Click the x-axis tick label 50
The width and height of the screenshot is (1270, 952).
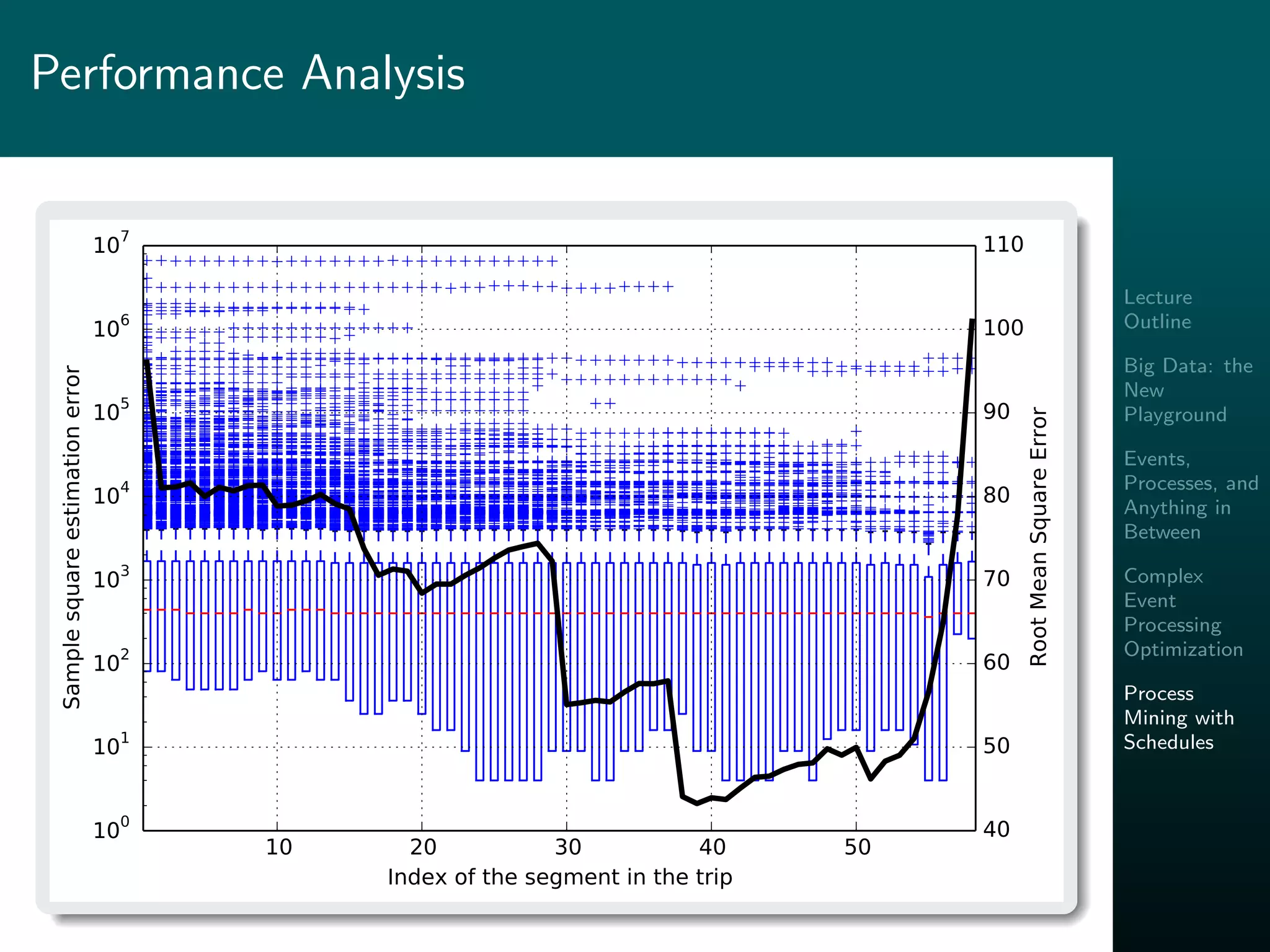point(857,847)
